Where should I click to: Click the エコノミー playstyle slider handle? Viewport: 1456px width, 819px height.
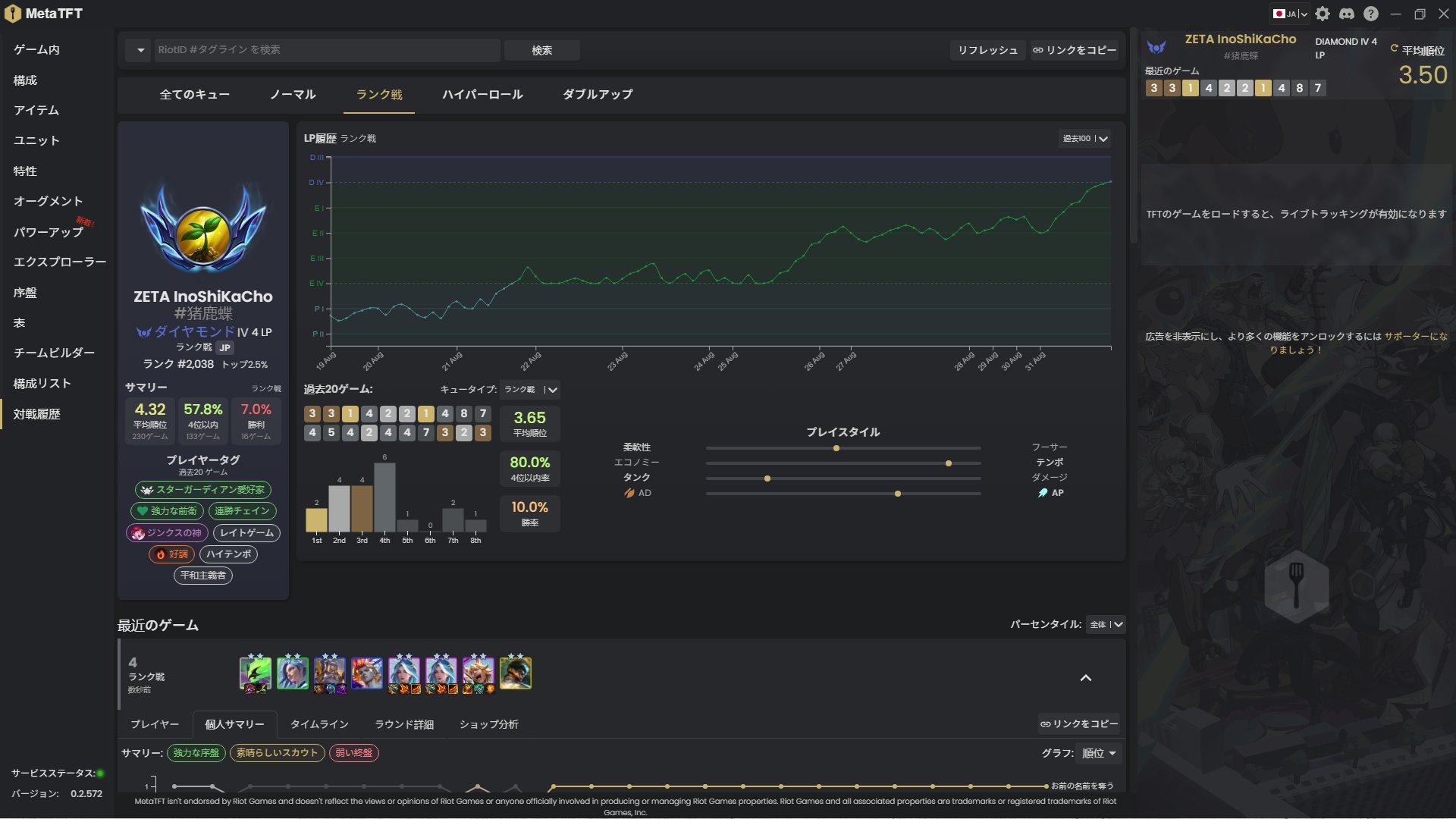[948, 463]
